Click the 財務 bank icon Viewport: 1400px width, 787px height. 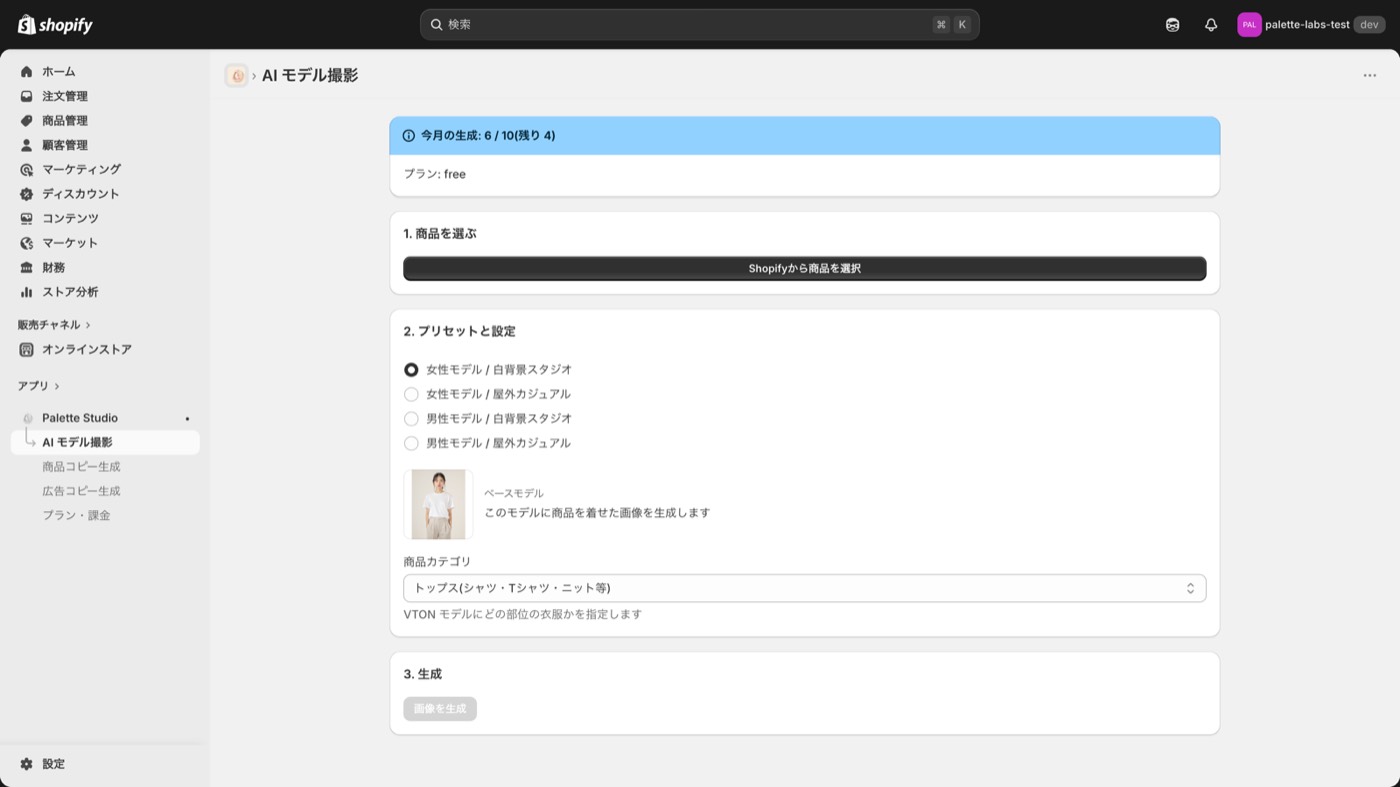27,268
